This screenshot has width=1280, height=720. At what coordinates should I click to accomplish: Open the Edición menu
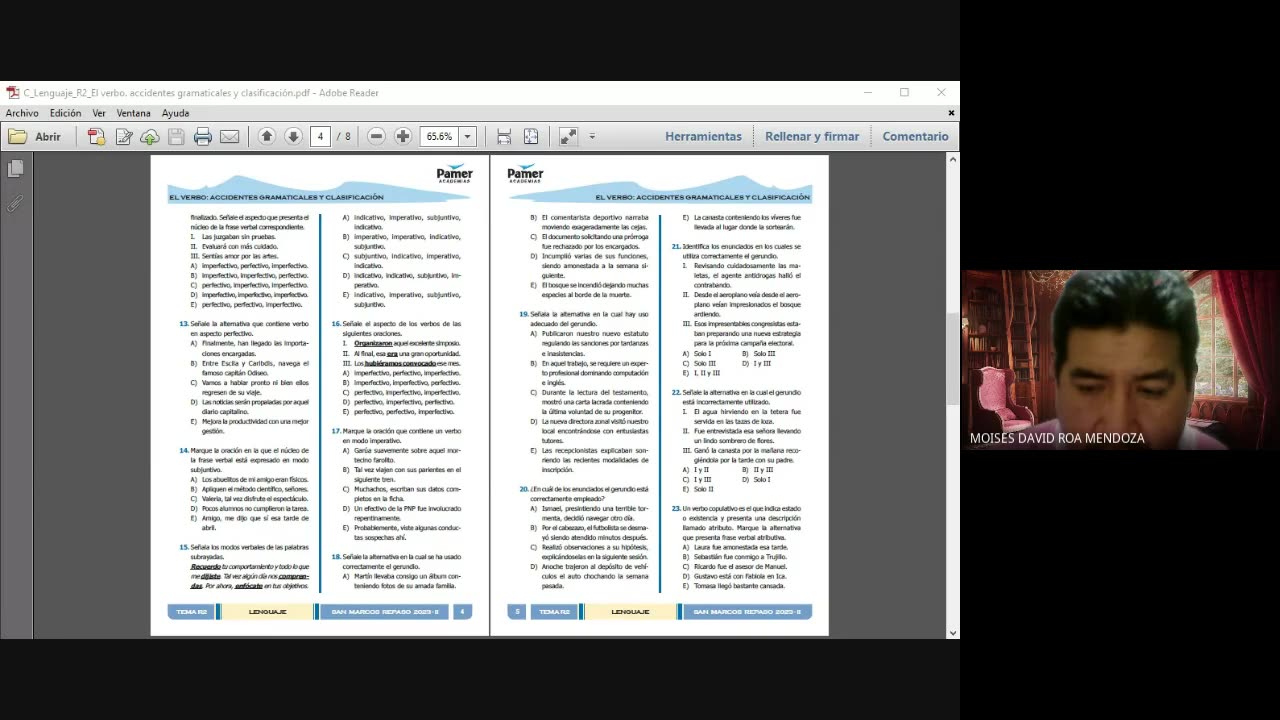(66, 113)
